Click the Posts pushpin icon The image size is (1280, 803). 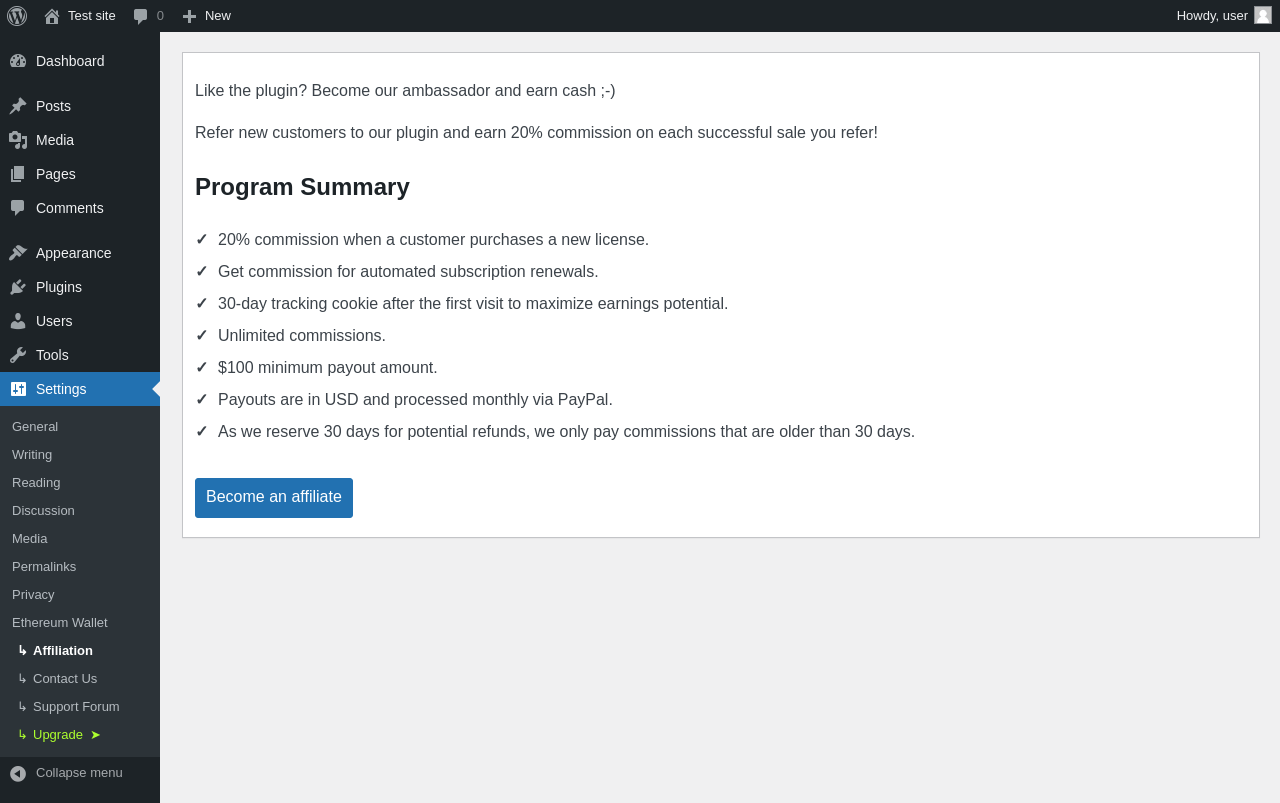pyautogui.click(x=18, y=106)
